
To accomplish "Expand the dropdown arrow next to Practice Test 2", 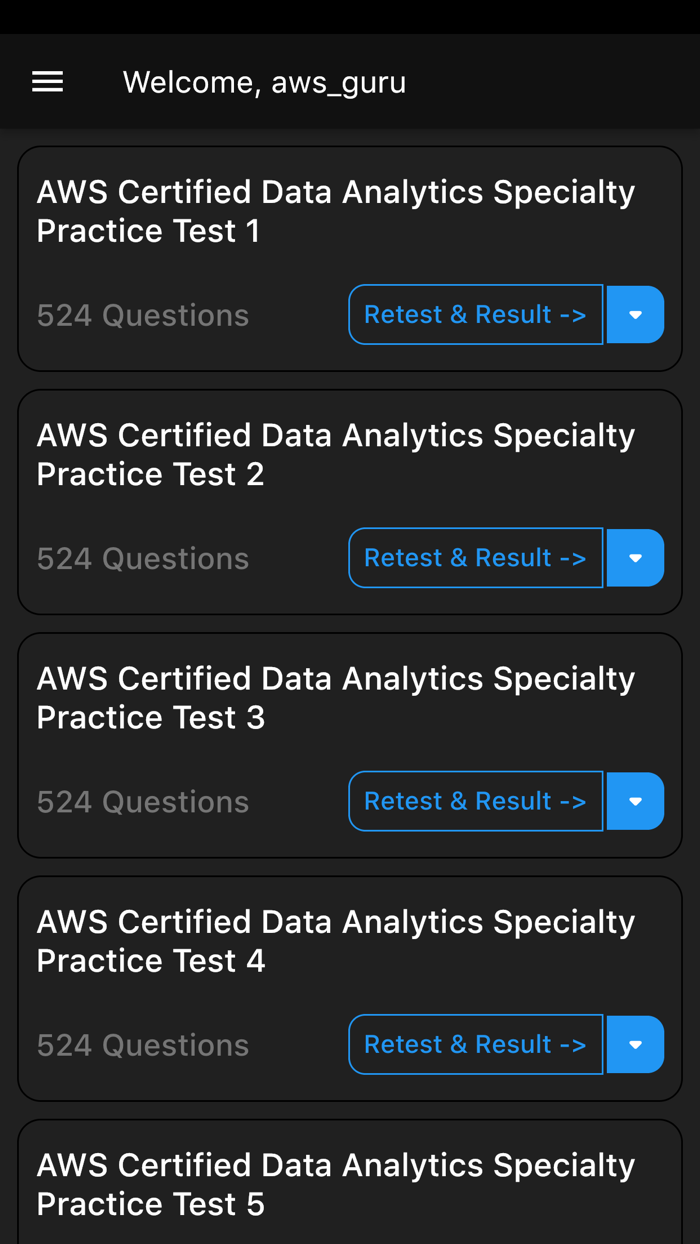I will point(635,557).
